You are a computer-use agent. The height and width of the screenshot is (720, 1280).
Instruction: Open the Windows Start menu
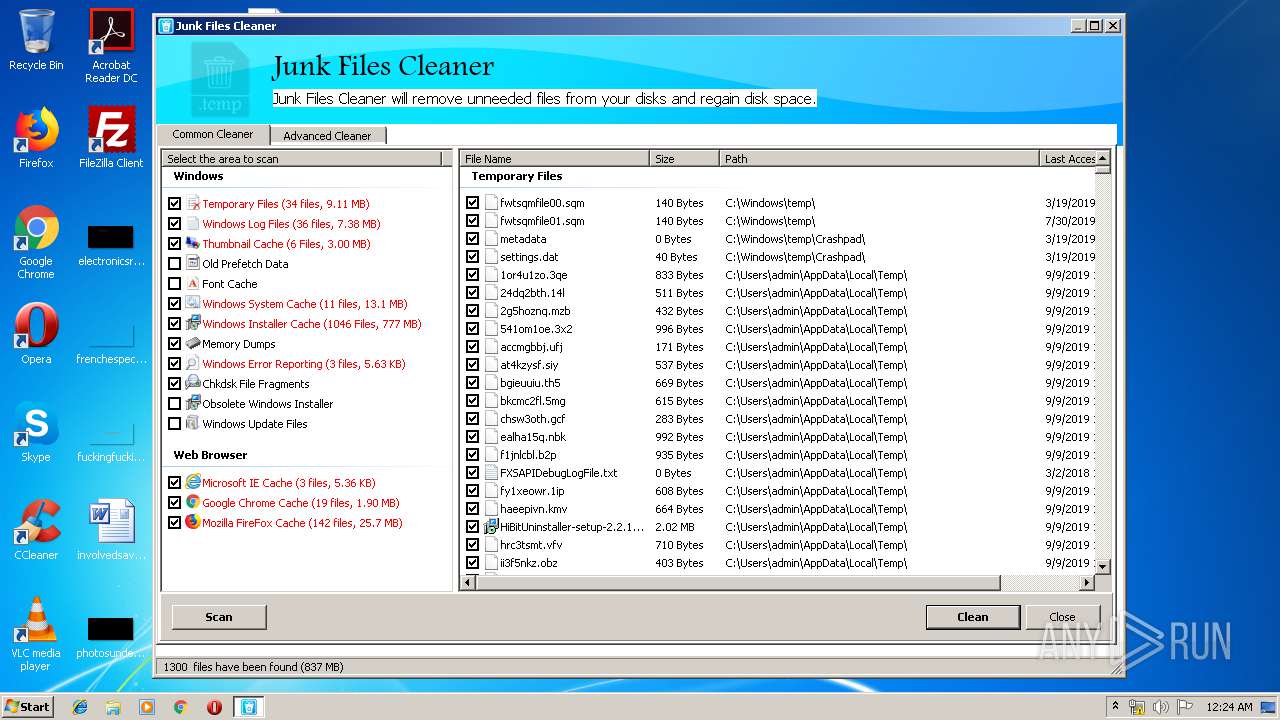pyautogui.click(x=28, y=707)
